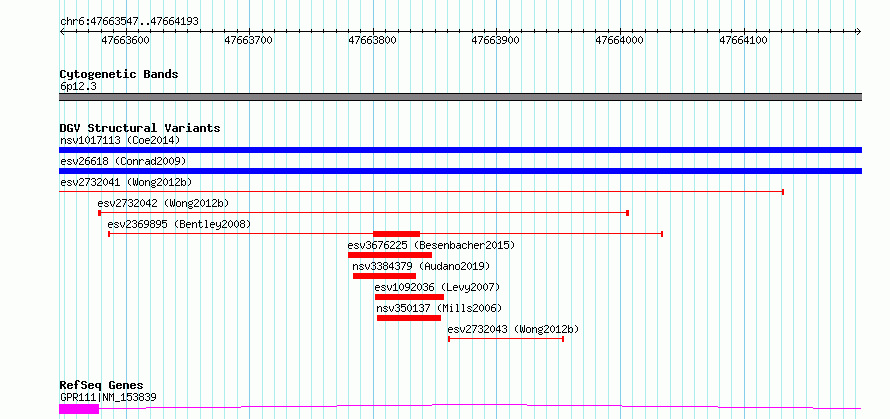Click the ruler's left arrow end
Viewport: 890px width, 419px height.
click(62, 32)
